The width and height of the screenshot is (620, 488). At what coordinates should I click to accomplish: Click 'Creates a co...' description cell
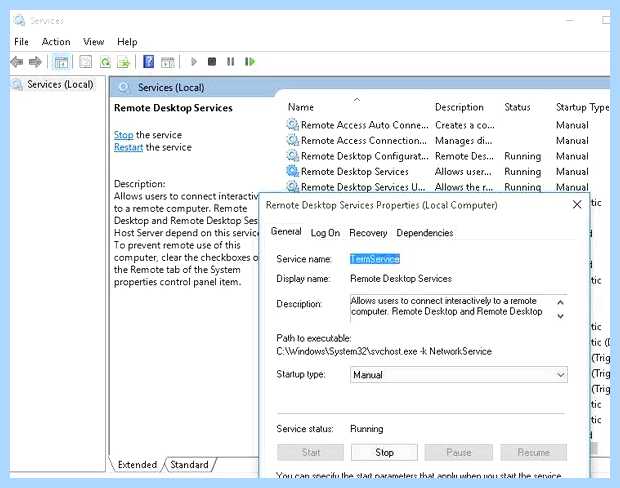pyautogui.click(x=465, y=125)
